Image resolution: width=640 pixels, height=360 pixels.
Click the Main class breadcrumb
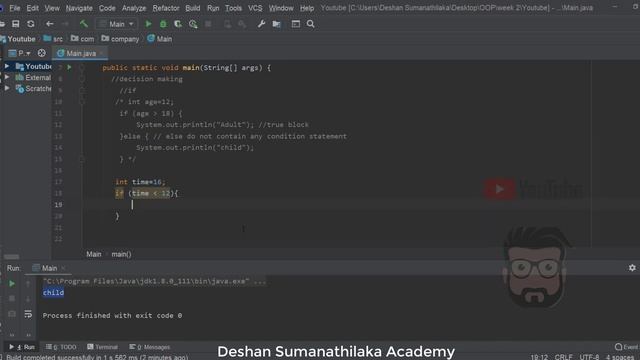click(x=160, y=39)
